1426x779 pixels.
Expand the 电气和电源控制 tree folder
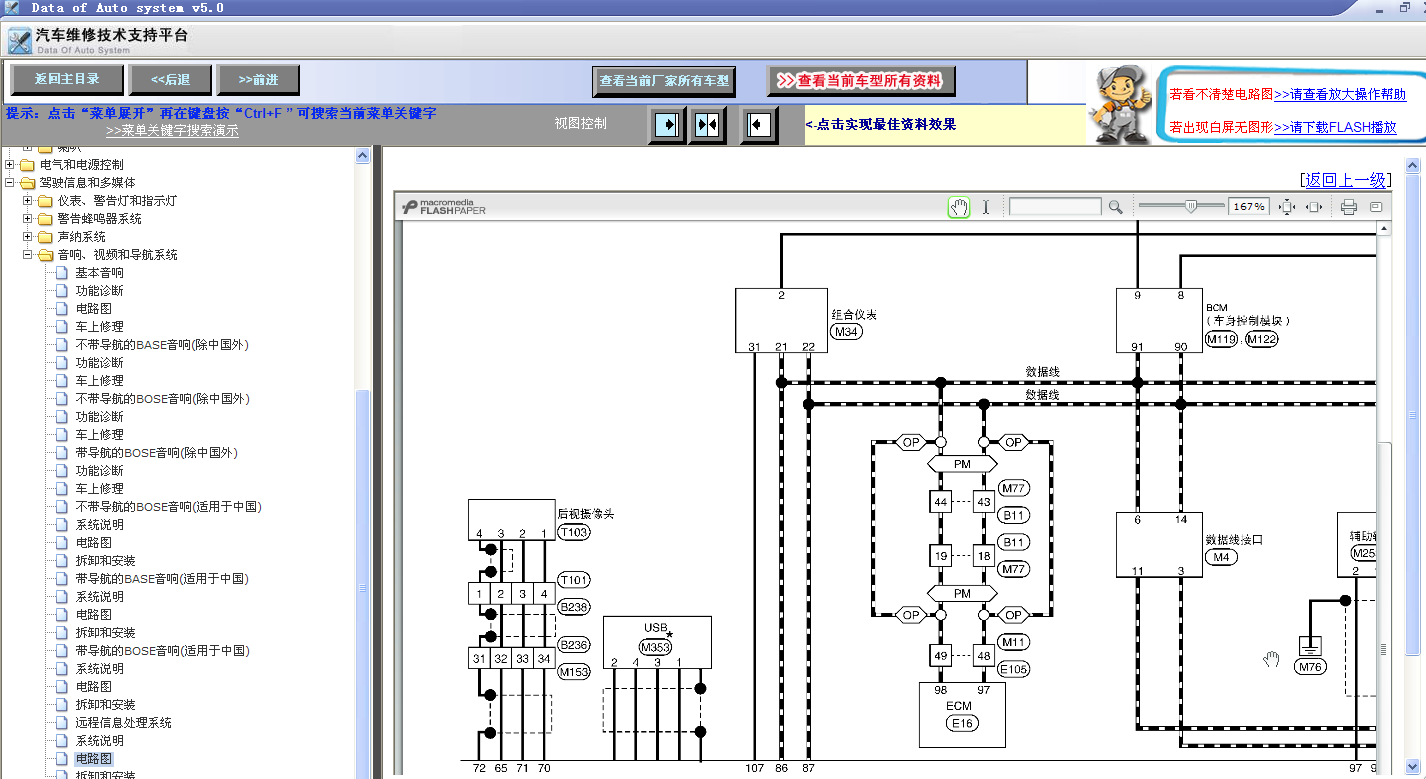(x=10, y=165)
